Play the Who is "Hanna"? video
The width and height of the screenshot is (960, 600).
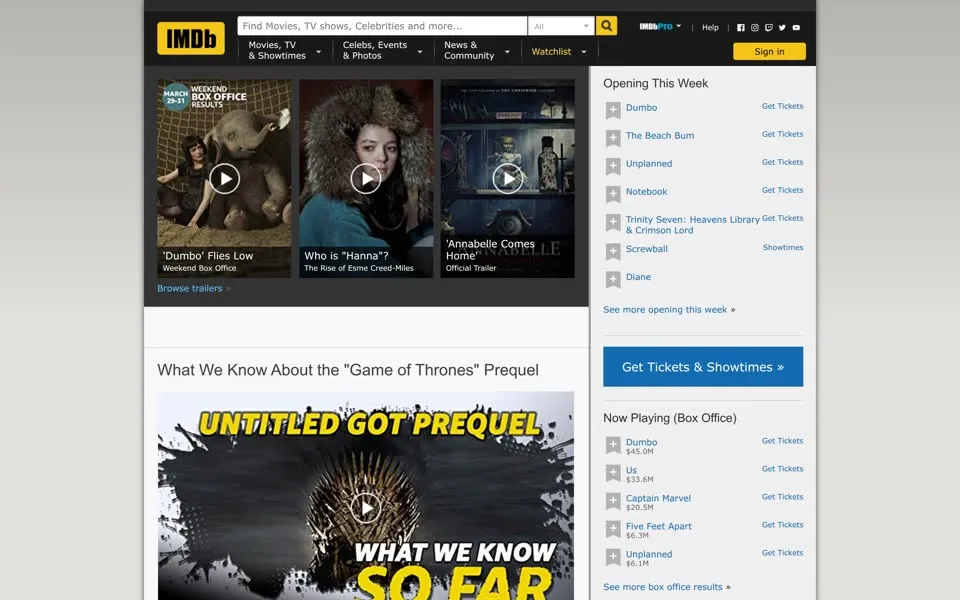coord(366,179)
